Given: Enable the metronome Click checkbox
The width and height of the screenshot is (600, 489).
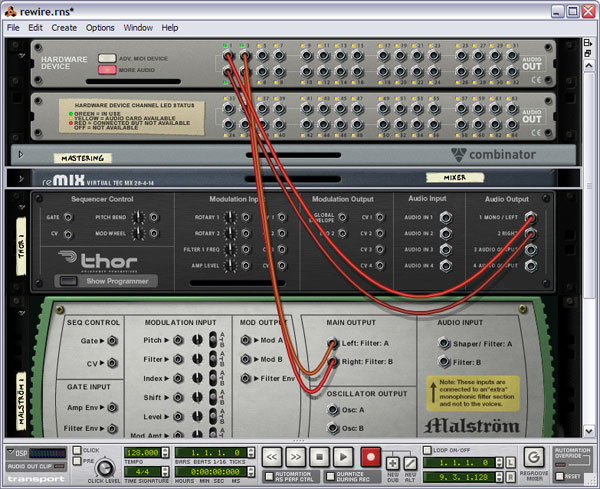Looking at the screenshot, I should [78, 451].
